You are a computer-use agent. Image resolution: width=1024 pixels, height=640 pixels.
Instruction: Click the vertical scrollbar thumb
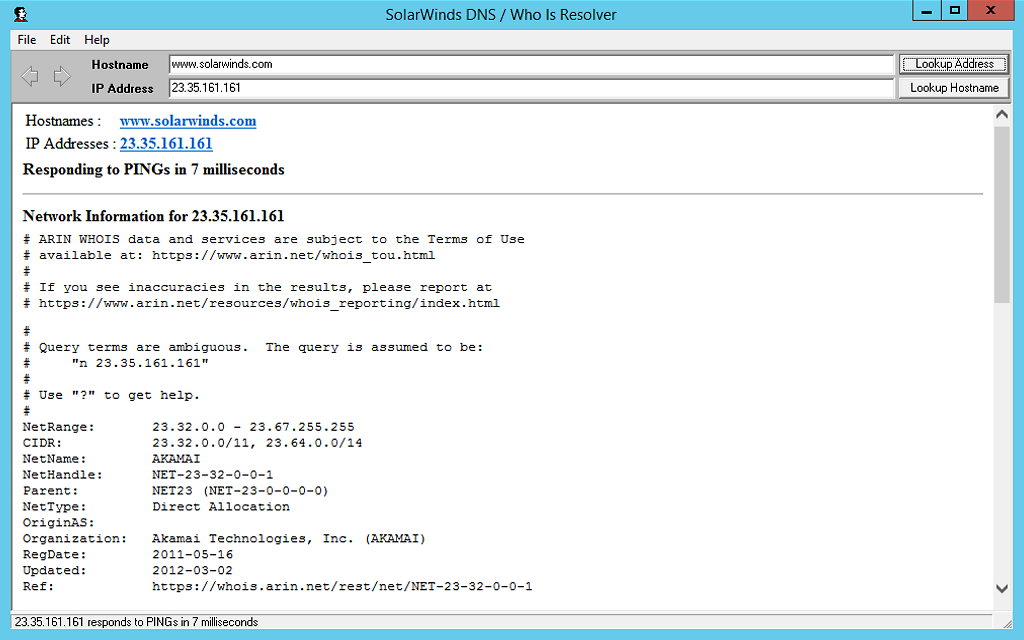[x=1002, y=214]
